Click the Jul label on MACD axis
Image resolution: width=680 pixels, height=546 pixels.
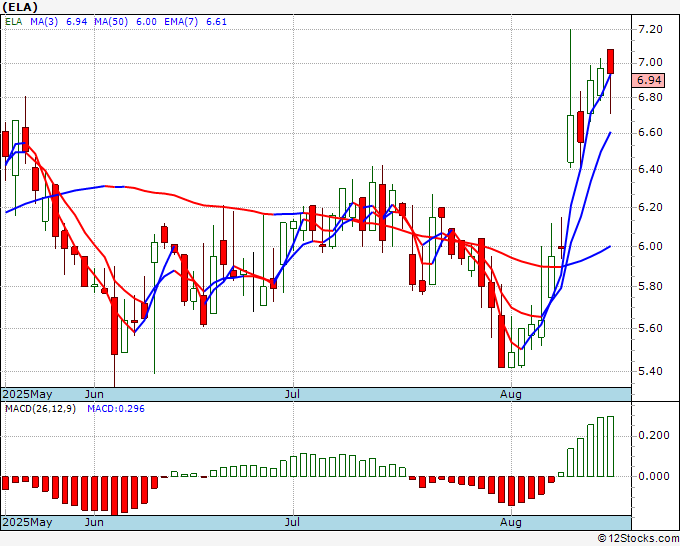click(292, 522)
